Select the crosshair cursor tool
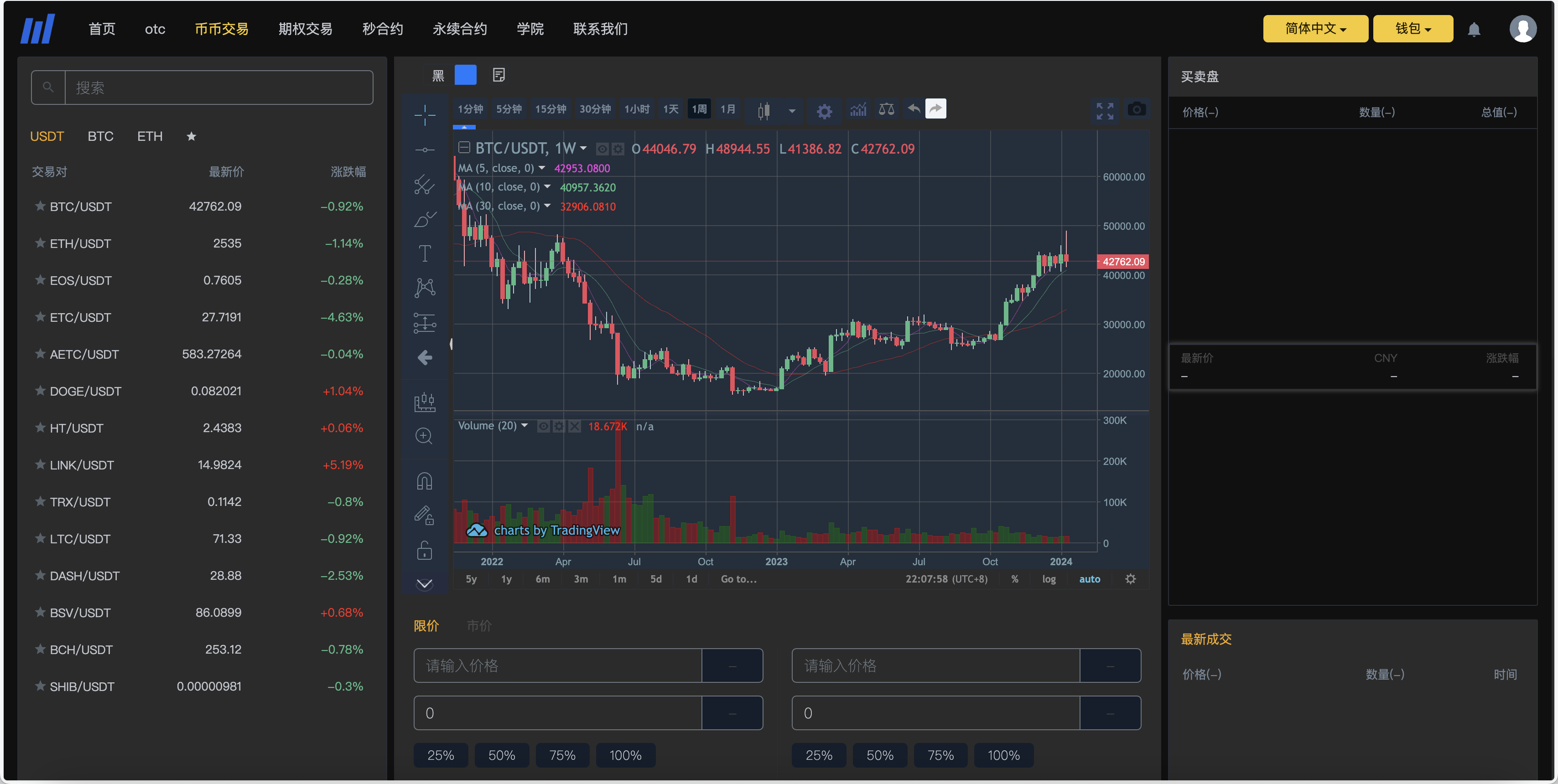Screen dimensions: 1558x784 point(425,113)
